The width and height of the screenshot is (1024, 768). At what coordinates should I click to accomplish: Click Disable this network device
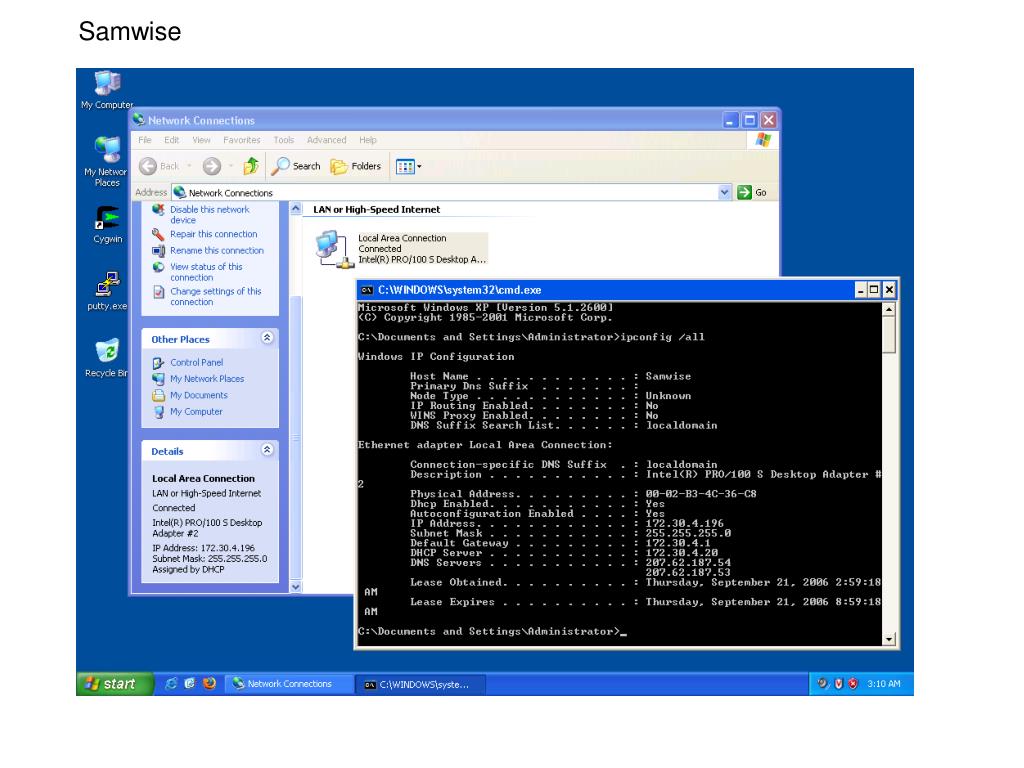(x=210, y=215)
